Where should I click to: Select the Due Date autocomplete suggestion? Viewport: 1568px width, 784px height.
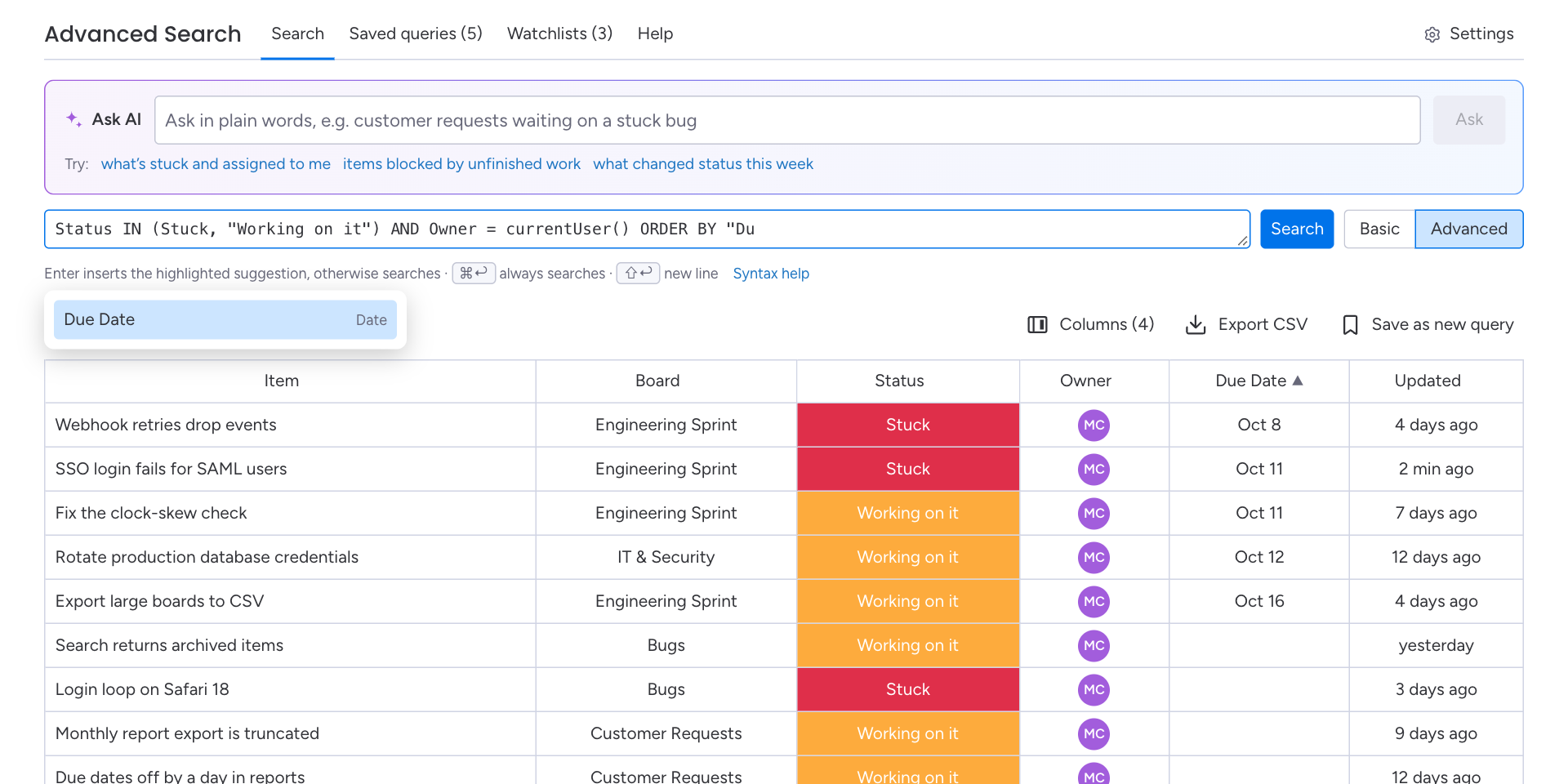pos(225,320)
